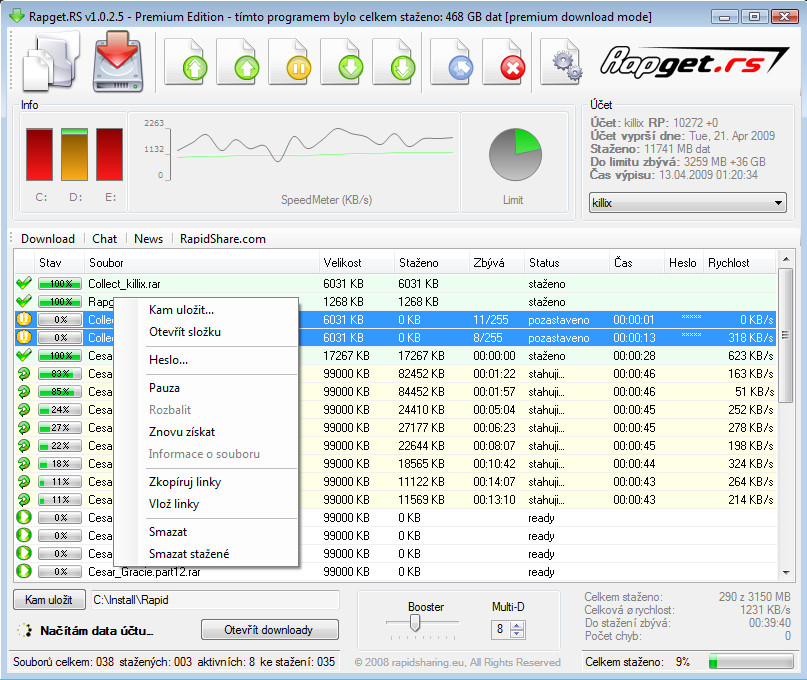Click the 17267 KB size cell
The height and width of the screenshot is (680, 807).
(346, 356)
